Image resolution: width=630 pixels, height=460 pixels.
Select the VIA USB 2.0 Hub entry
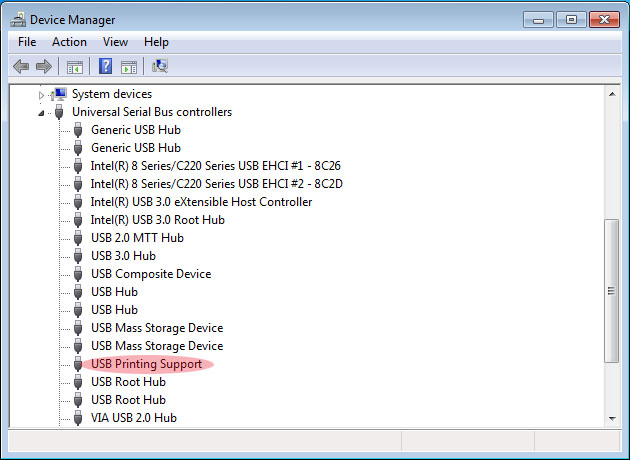pyautogui.click(x=133, y=418)
